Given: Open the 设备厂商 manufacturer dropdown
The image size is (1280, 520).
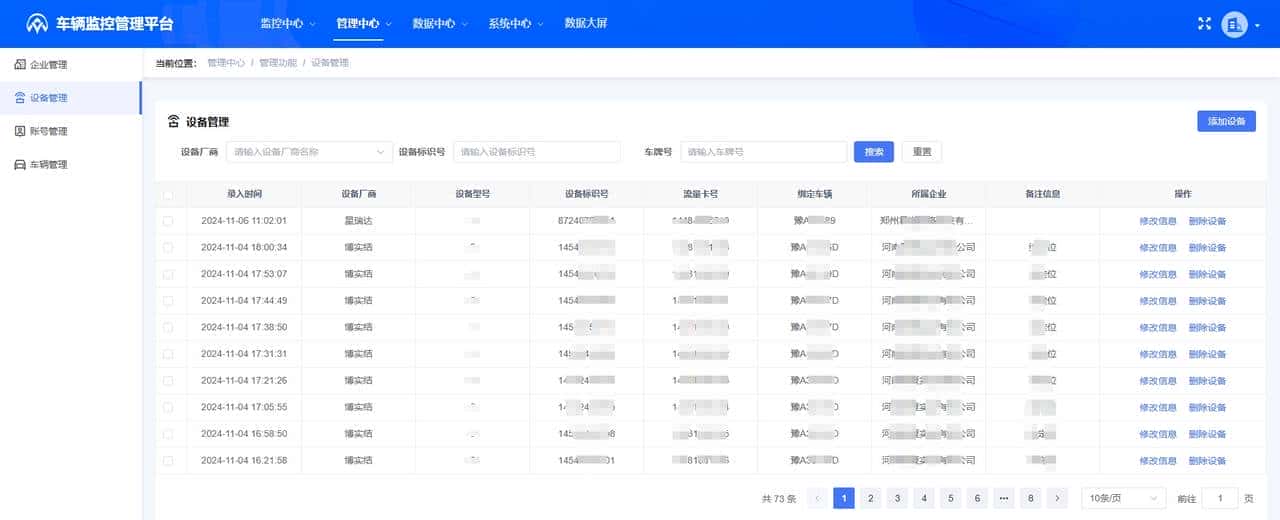Looking at the screenshot, I should pyautogui.click(x=309, y=152).
